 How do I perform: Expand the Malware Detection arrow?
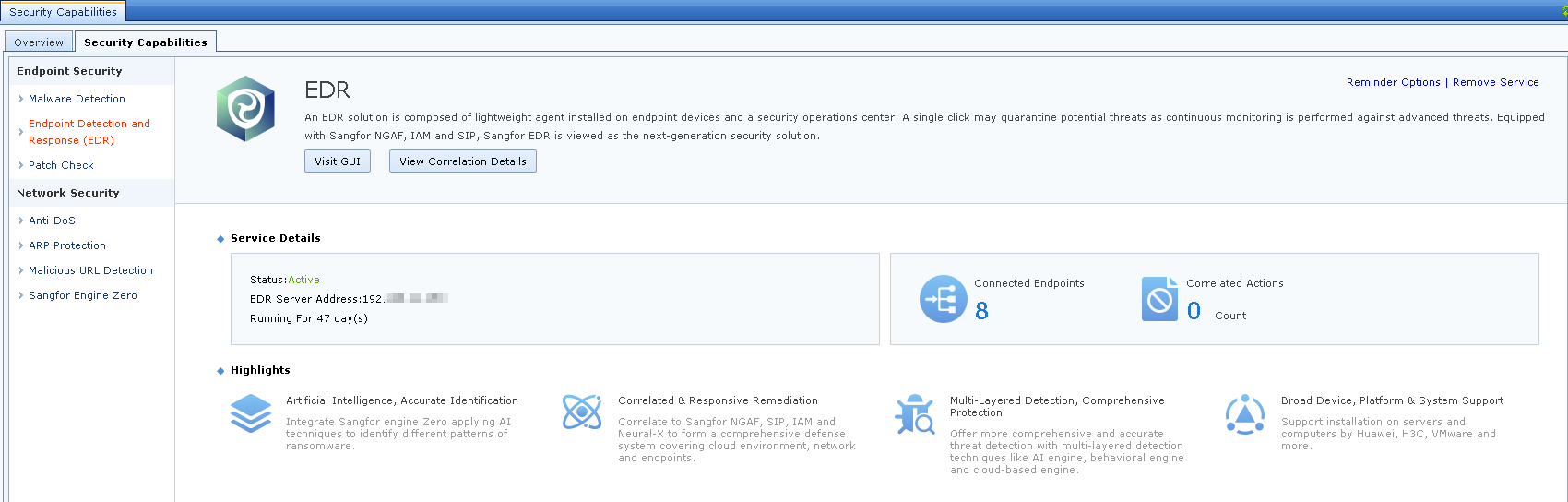[21, 99]
